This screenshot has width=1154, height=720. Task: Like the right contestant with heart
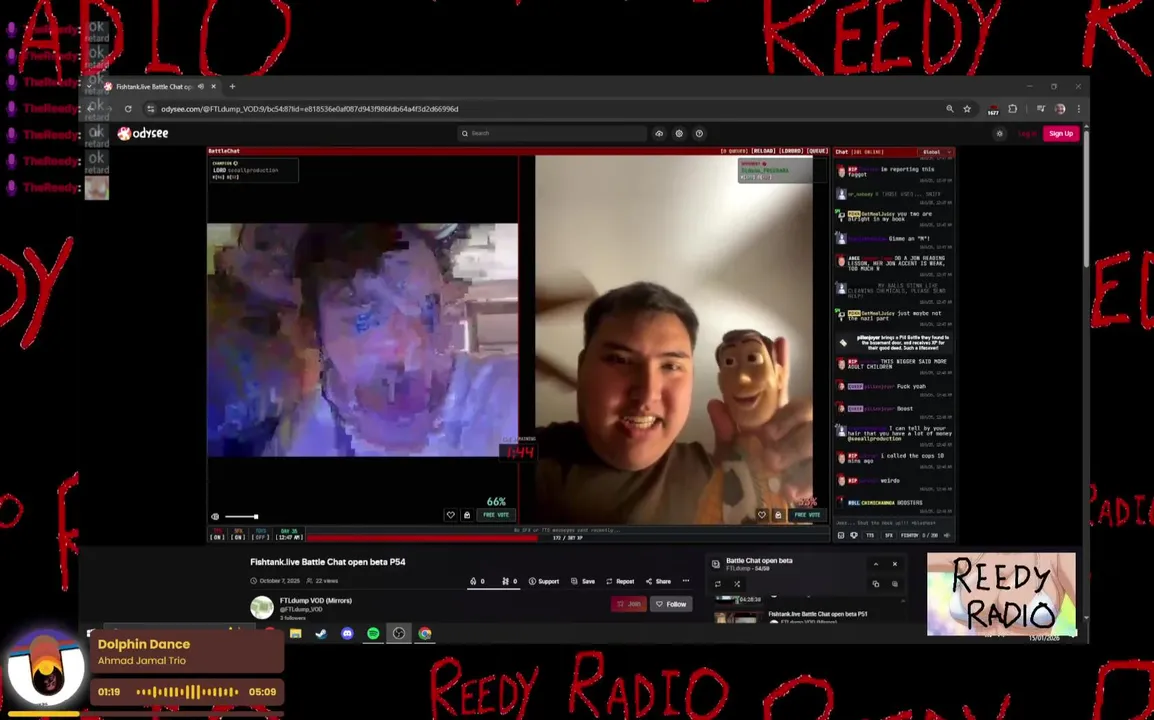762,515
